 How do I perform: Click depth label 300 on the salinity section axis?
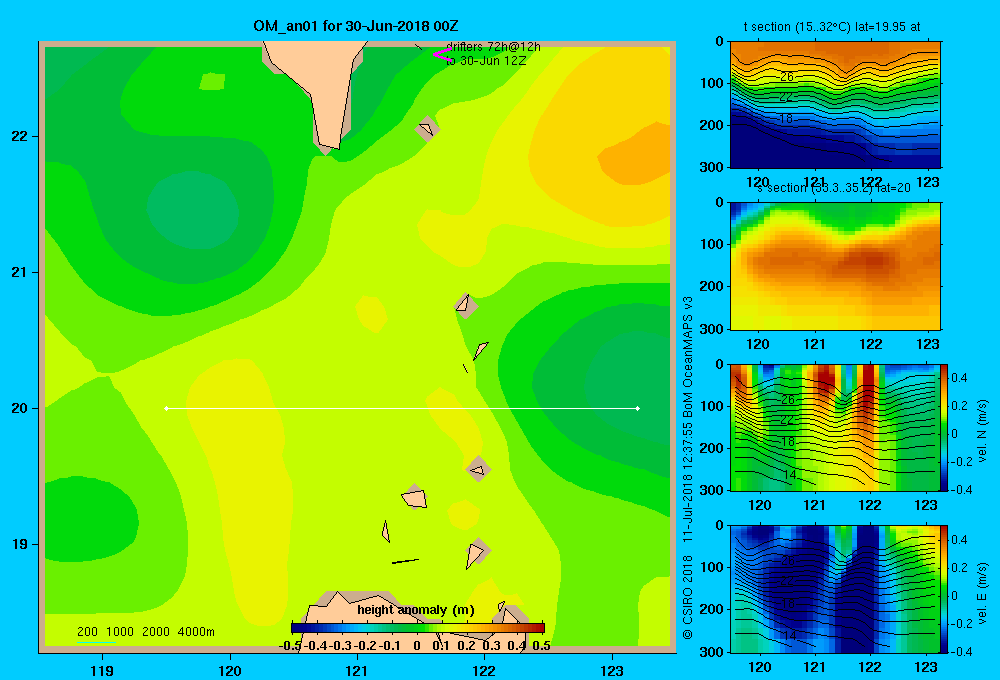pyautogui.click(x=712, y=329)
